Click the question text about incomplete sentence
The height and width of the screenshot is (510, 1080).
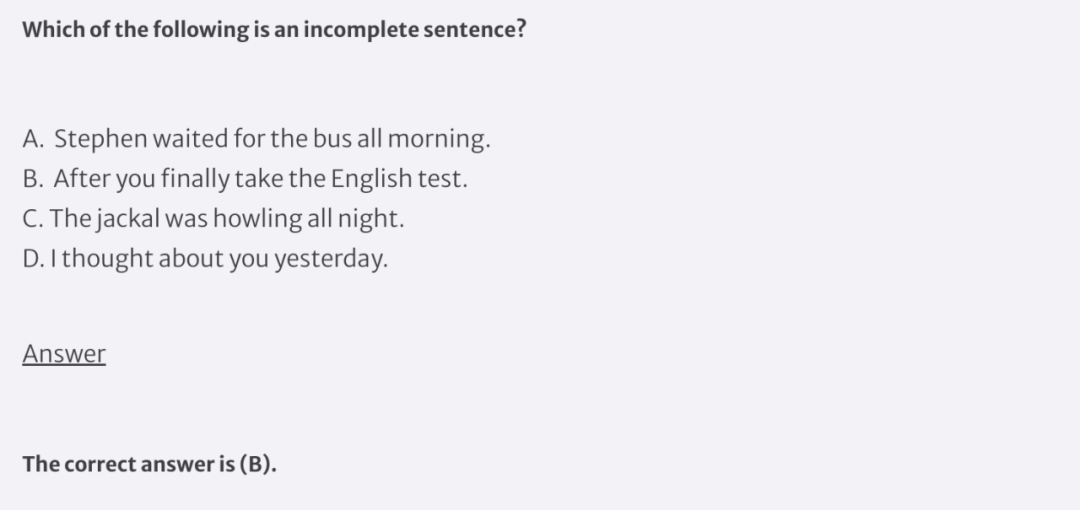pyautogui.click(x=274, y=30)
